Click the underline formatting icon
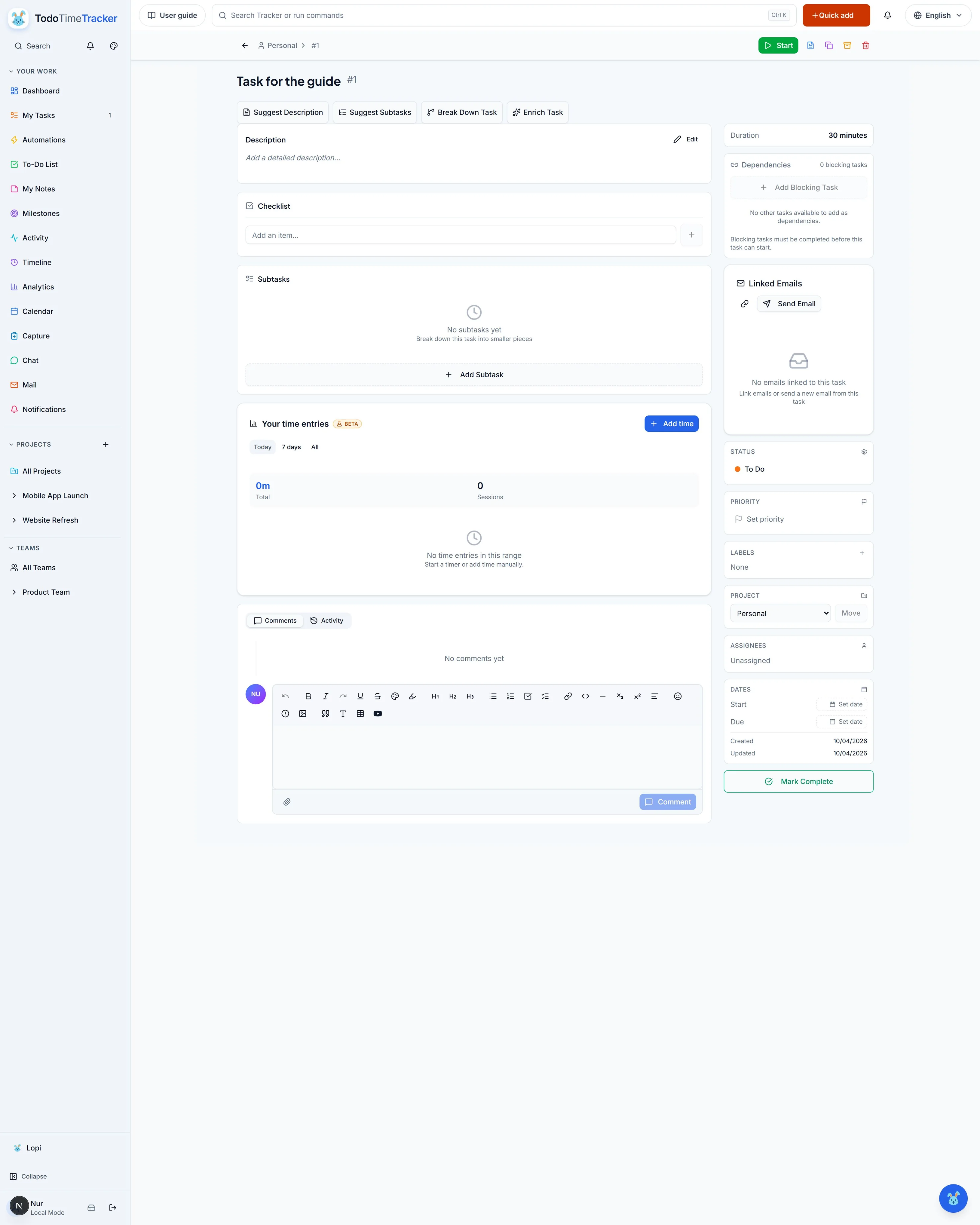 (360, 696)
